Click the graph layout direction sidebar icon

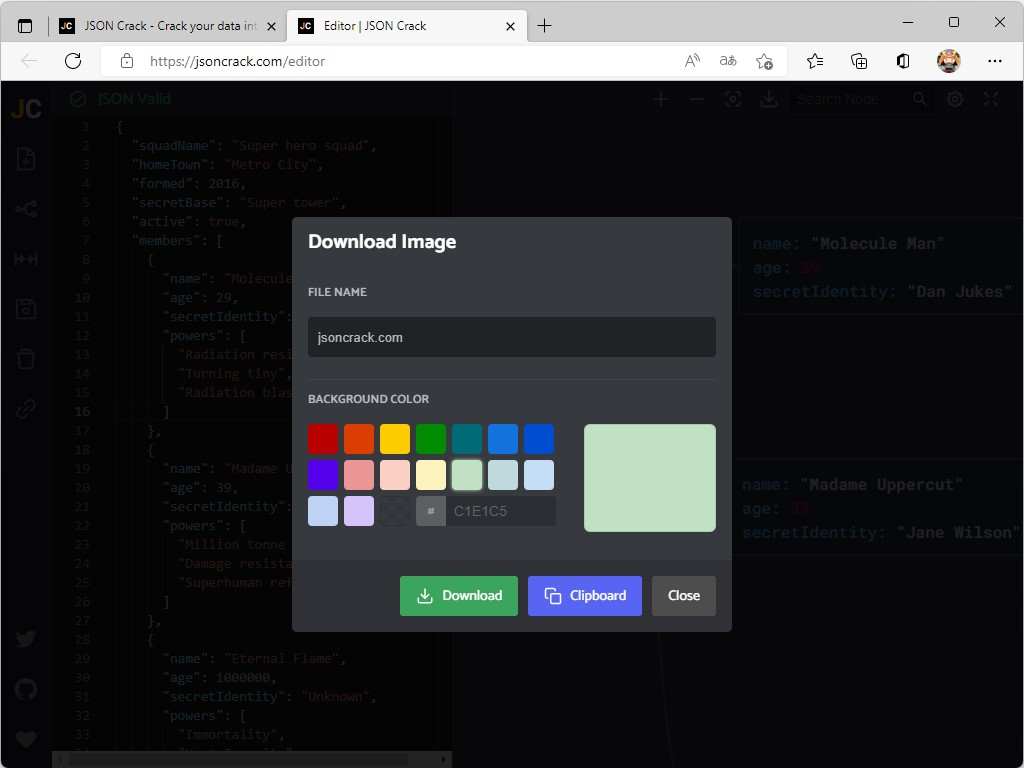26,209
